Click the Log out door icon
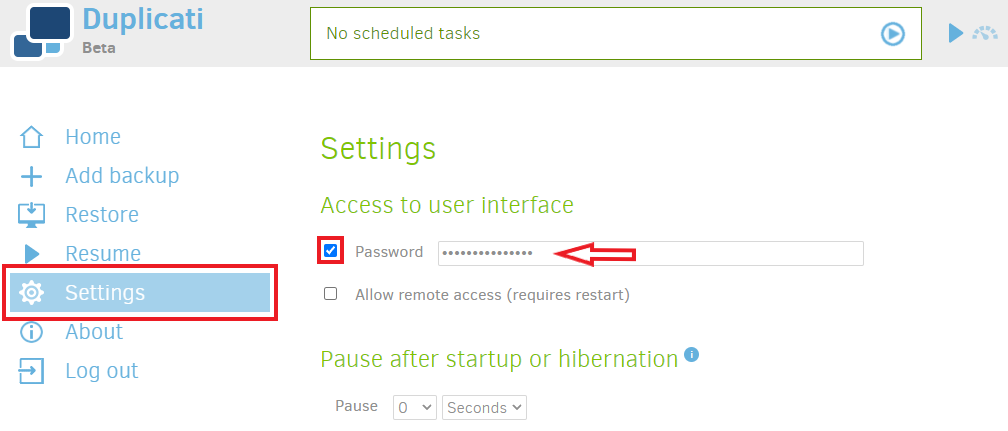Viewport: 1008px width, 431px height. (31, 371)
